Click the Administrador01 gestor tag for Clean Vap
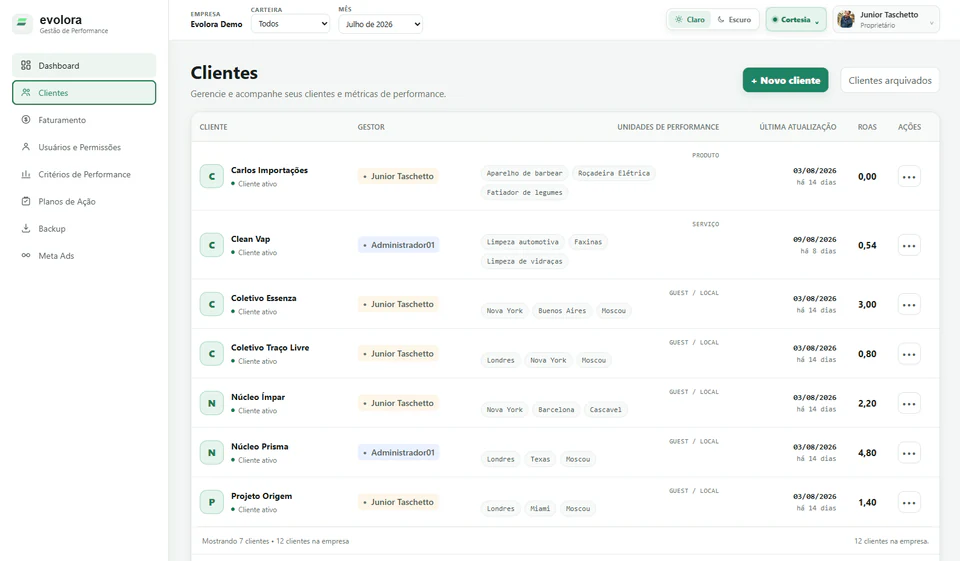The width and height of the screenshot is (960, 561). [x=399, y=245]
